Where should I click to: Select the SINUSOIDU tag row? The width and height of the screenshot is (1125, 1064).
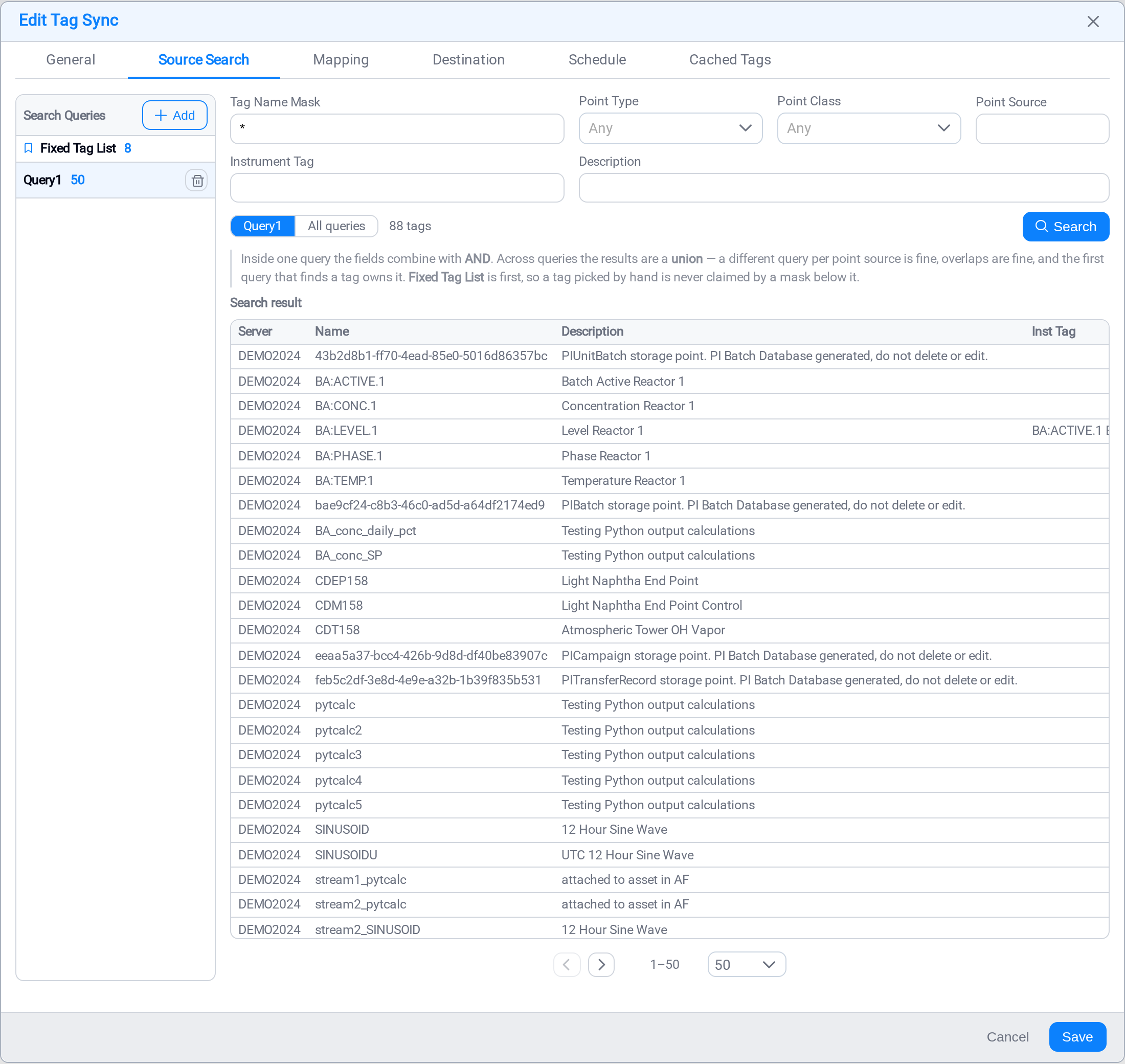[670, 855]
